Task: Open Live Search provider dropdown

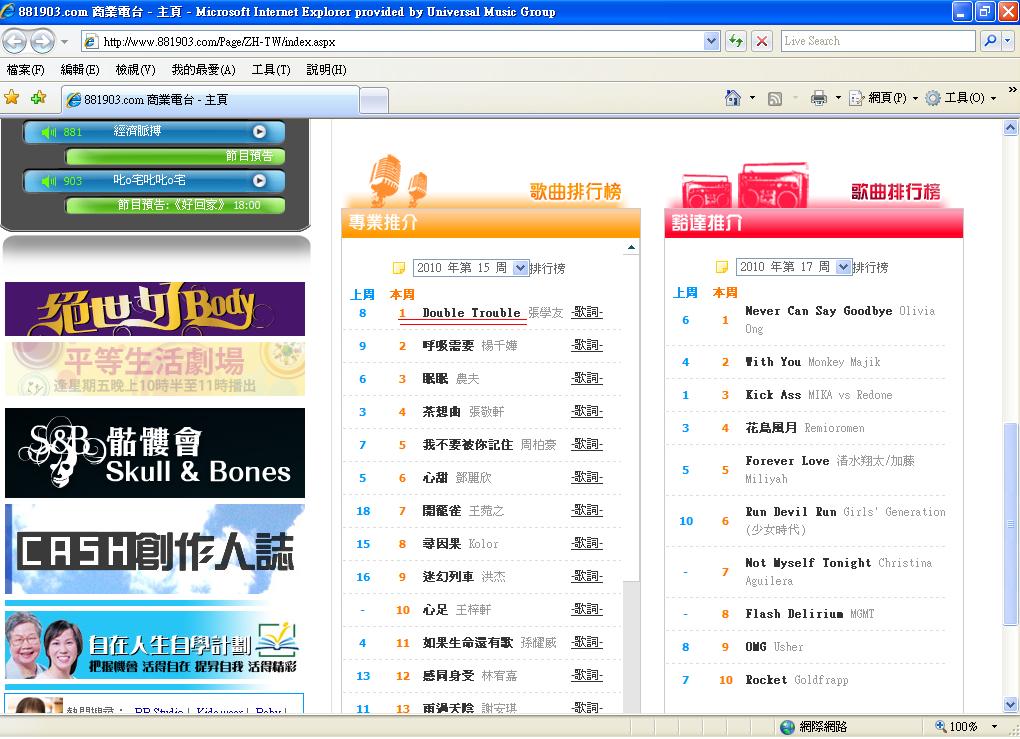Action: pos(1008,41)
